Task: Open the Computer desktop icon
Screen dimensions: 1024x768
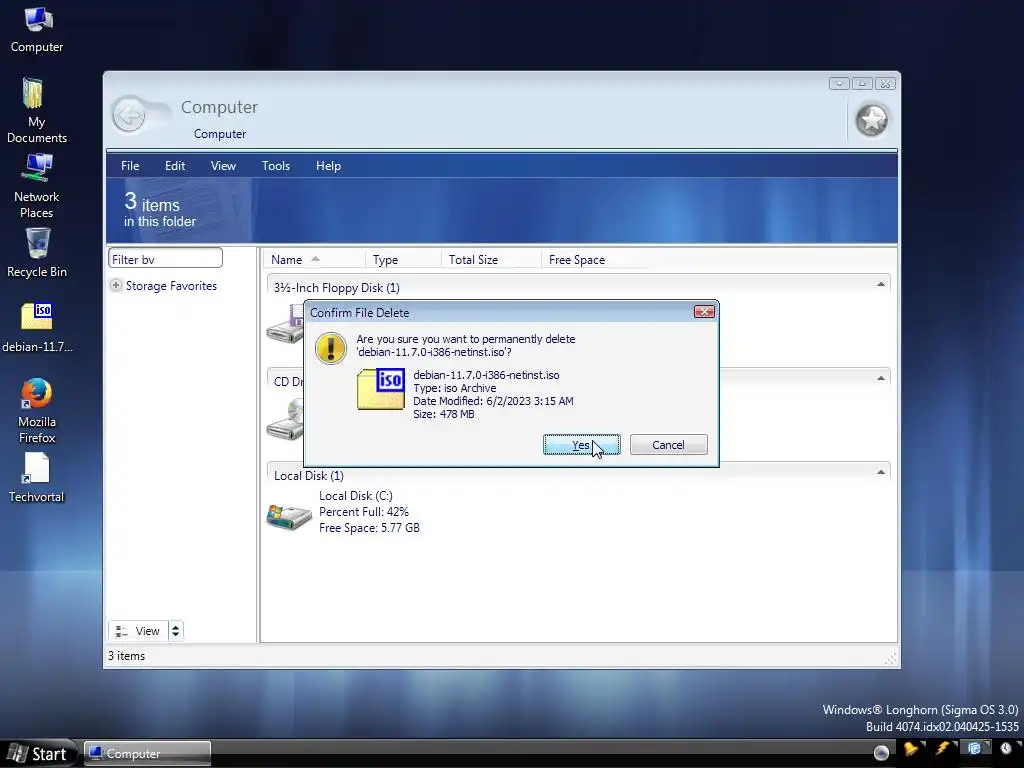Action: [37, 29]
